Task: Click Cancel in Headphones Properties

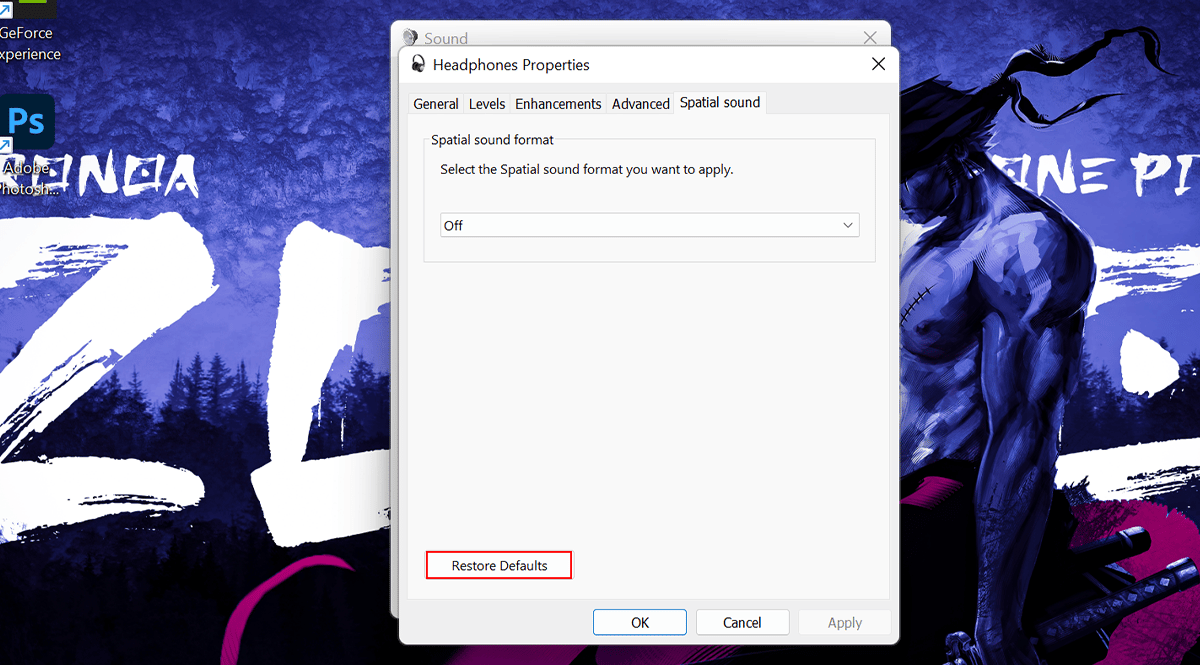Action: coord(742,622)
